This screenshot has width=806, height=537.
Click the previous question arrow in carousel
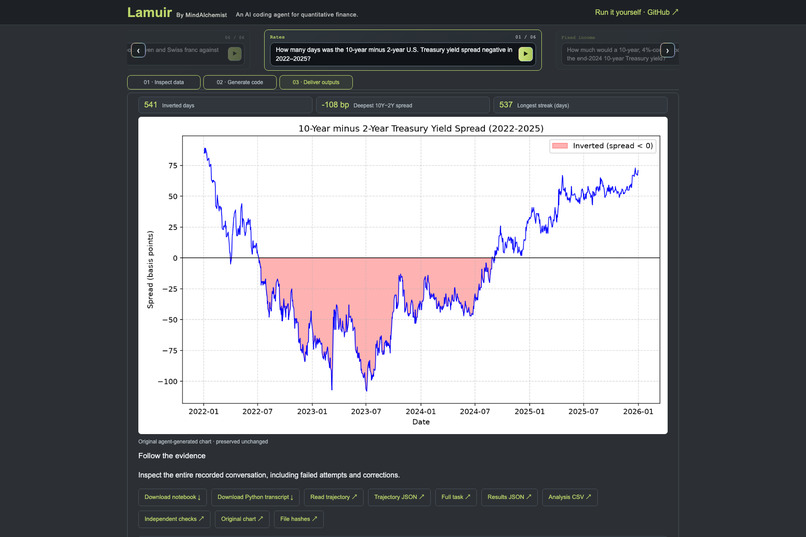(x=138, y=50)
